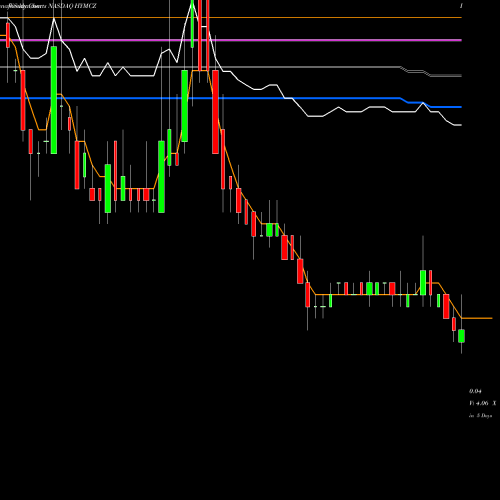Click the NASDAQ HYMCZ chart title

72,6
